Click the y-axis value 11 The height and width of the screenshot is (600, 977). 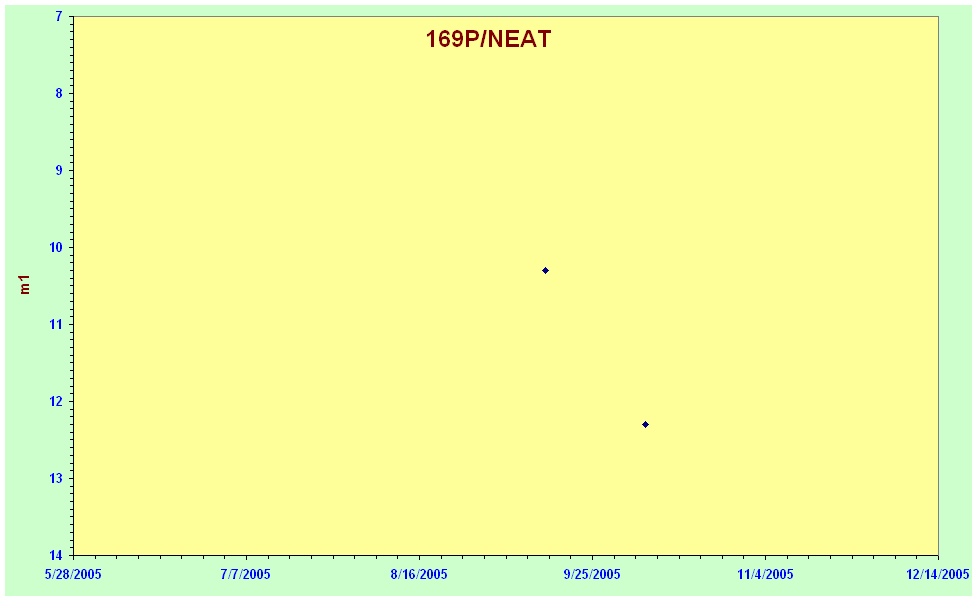click(57, 325)
